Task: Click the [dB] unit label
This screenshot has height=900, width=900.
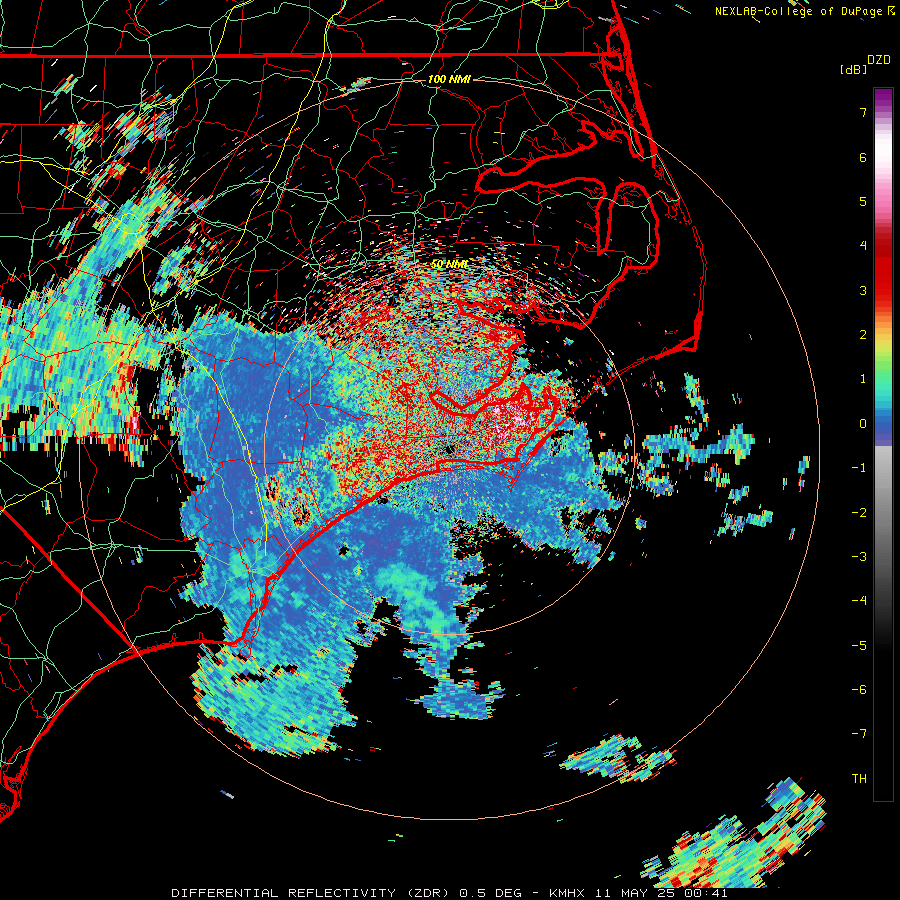Action: (853, 69)
